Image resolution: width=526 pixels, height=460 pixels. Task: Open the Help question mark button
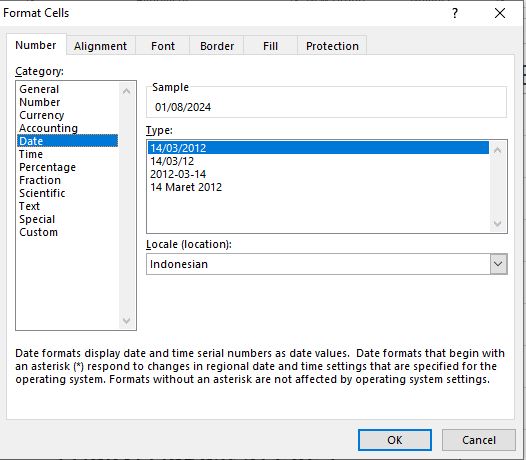[455, 13]
